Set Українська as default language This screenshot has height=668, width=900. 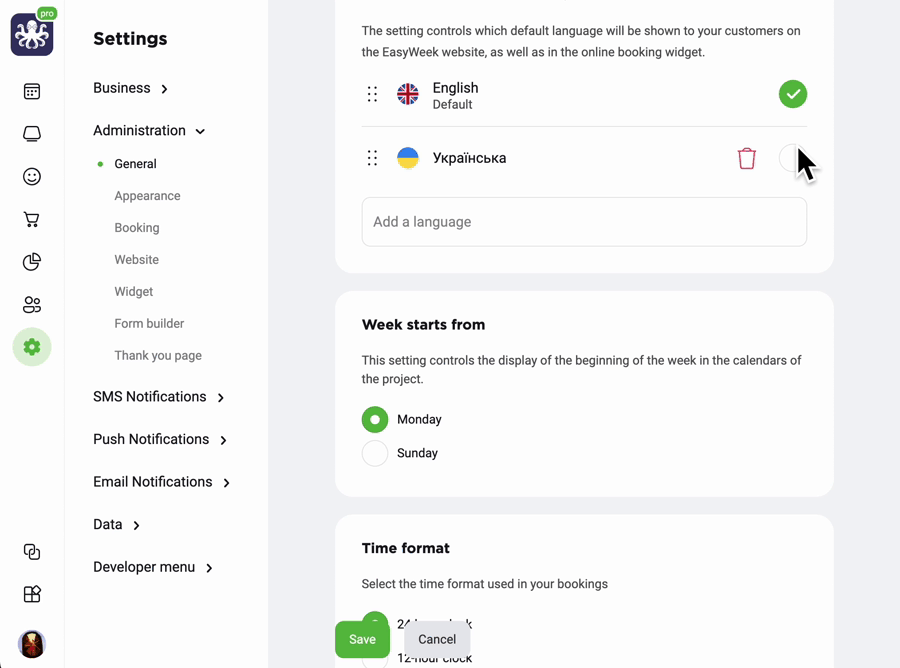click(793, 158)
